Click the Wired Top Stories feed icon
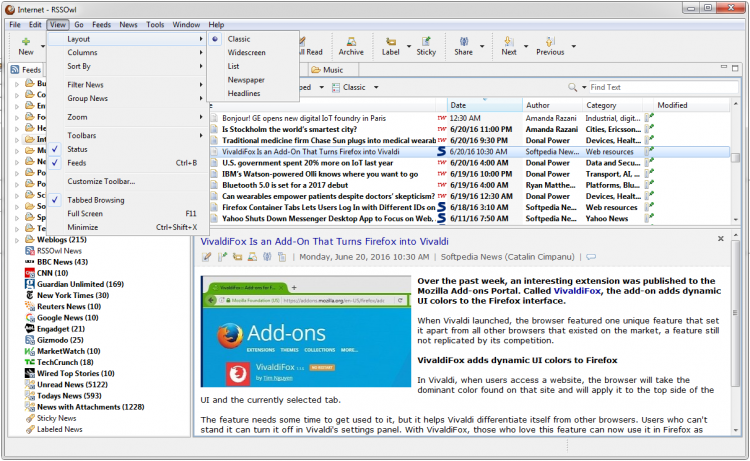 (x=30, y=373)
